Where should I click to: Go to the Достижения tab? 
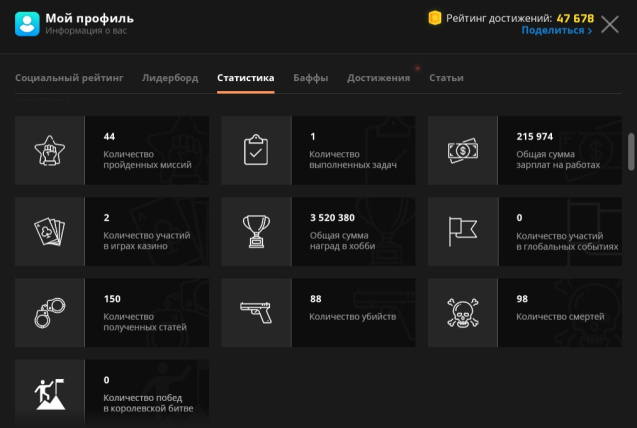point(379,78)
